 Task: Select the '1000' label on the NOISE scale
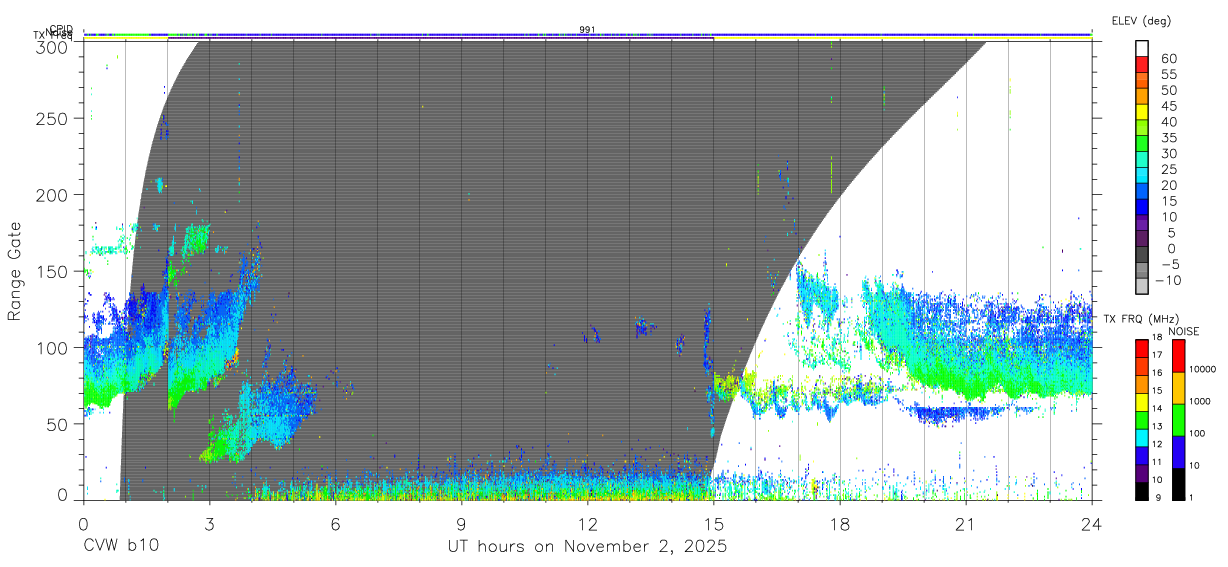click(1199, 401)
